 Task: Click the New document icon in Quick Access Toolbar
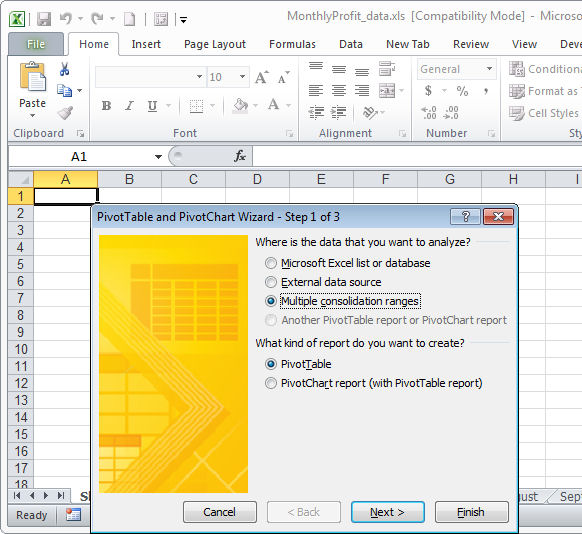pyautogui.click(x=129, y=19)
